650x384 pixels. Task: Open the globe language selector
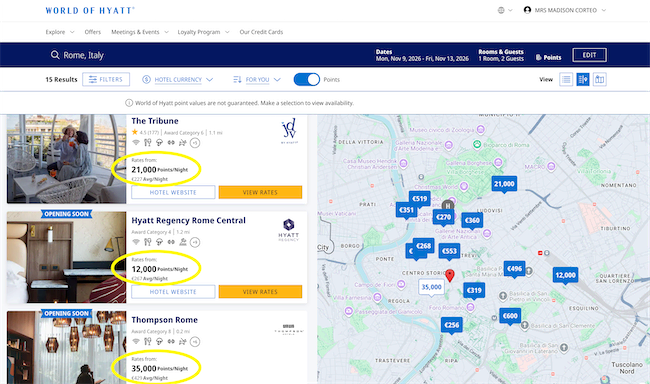pyautogui.click(x=505, y=10)
